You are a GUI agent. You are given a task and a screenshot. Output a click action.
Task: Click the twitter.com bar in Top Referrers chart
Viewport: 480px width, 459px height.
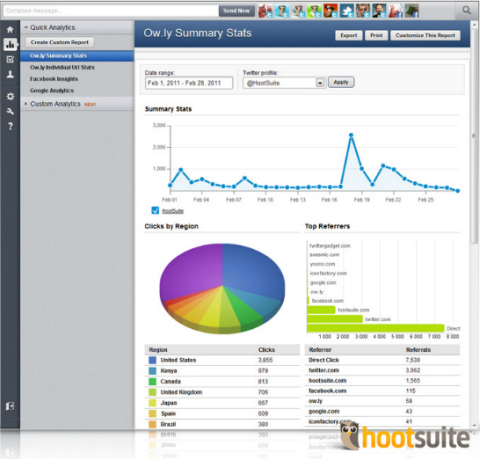(335, 319)
